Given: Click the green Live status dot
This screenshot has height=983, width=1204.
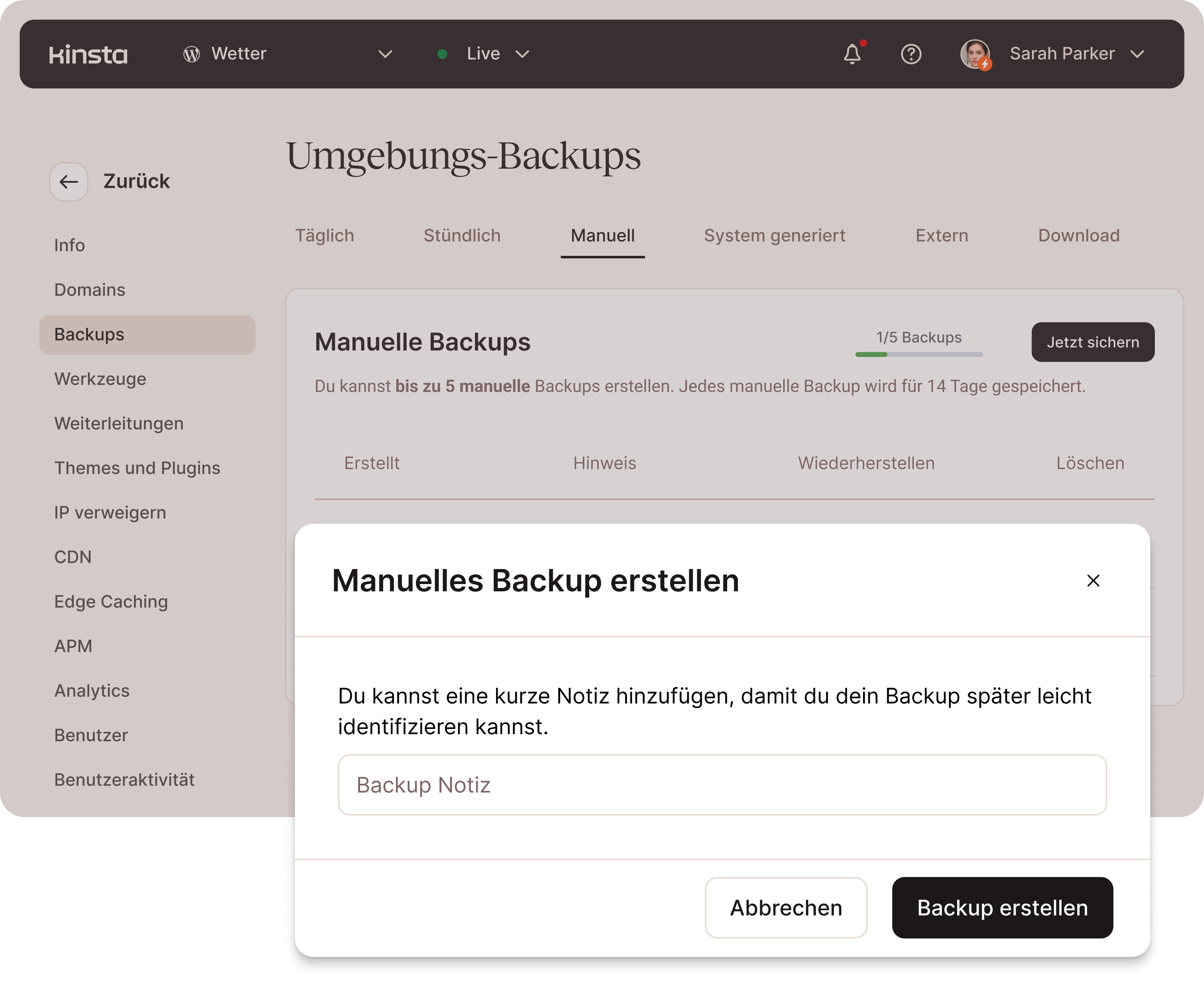Looking at the screenshot, I should coord(443,55).
